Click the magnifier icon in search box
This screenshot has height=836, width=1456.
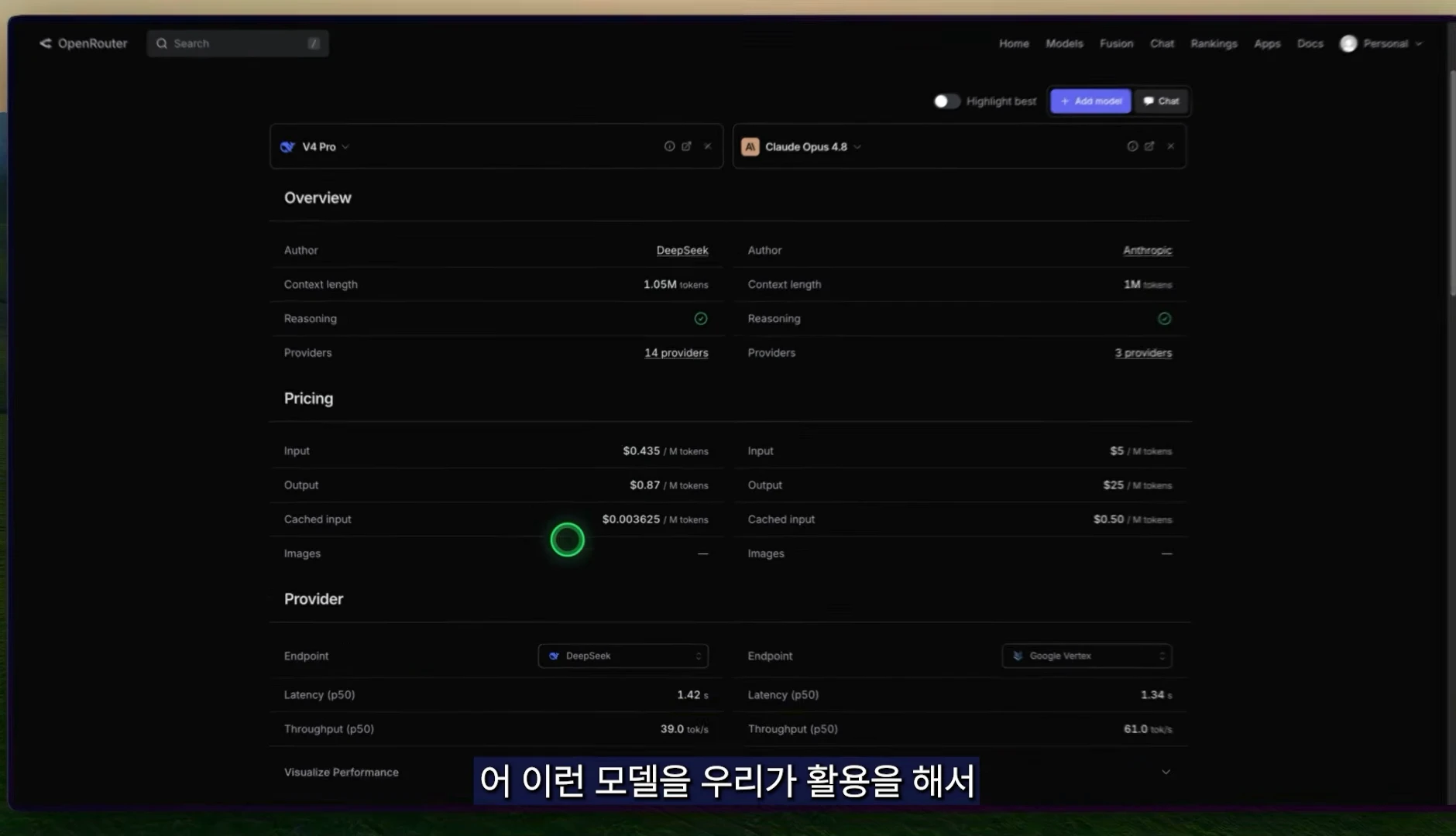pyautogui.click(x=162, y=43)
